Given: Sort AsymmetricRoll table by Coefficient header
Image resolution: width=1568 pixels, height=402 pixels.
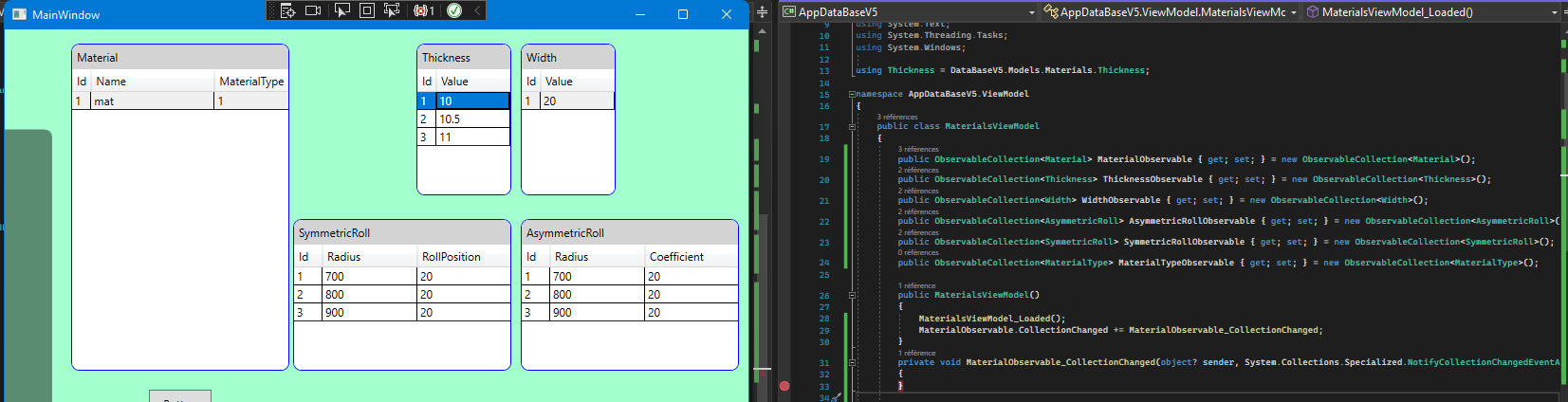Looking at the screenshot, I should pos(692,257).
